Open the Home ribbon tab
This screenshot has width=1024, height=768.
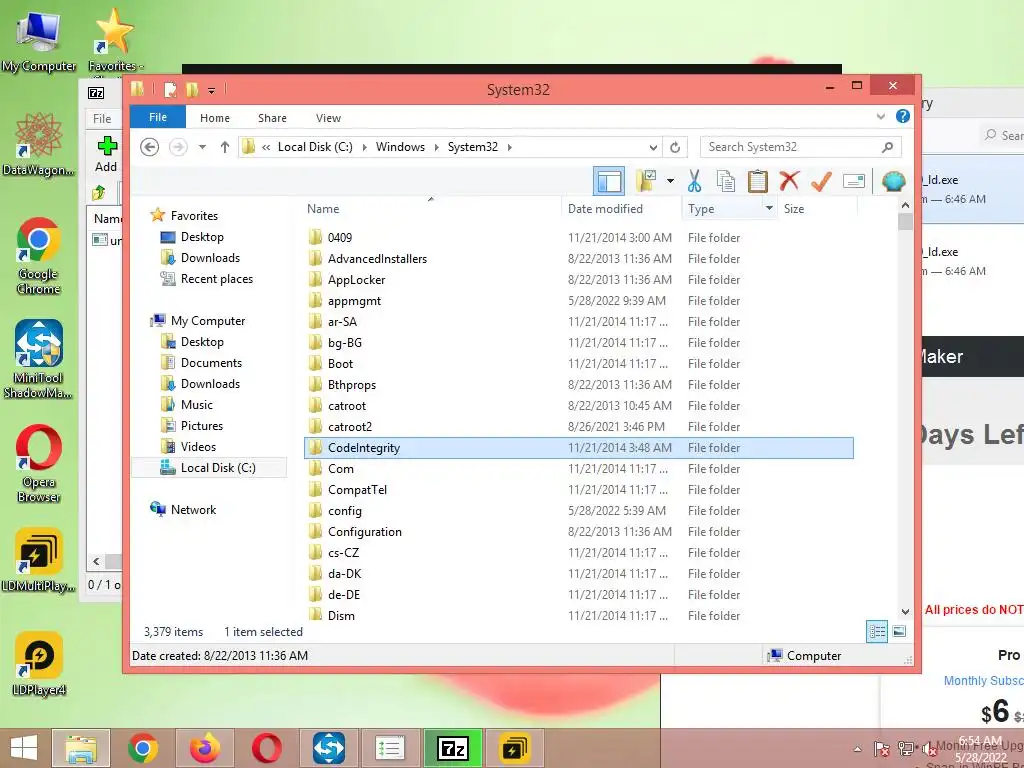point(215,118)
